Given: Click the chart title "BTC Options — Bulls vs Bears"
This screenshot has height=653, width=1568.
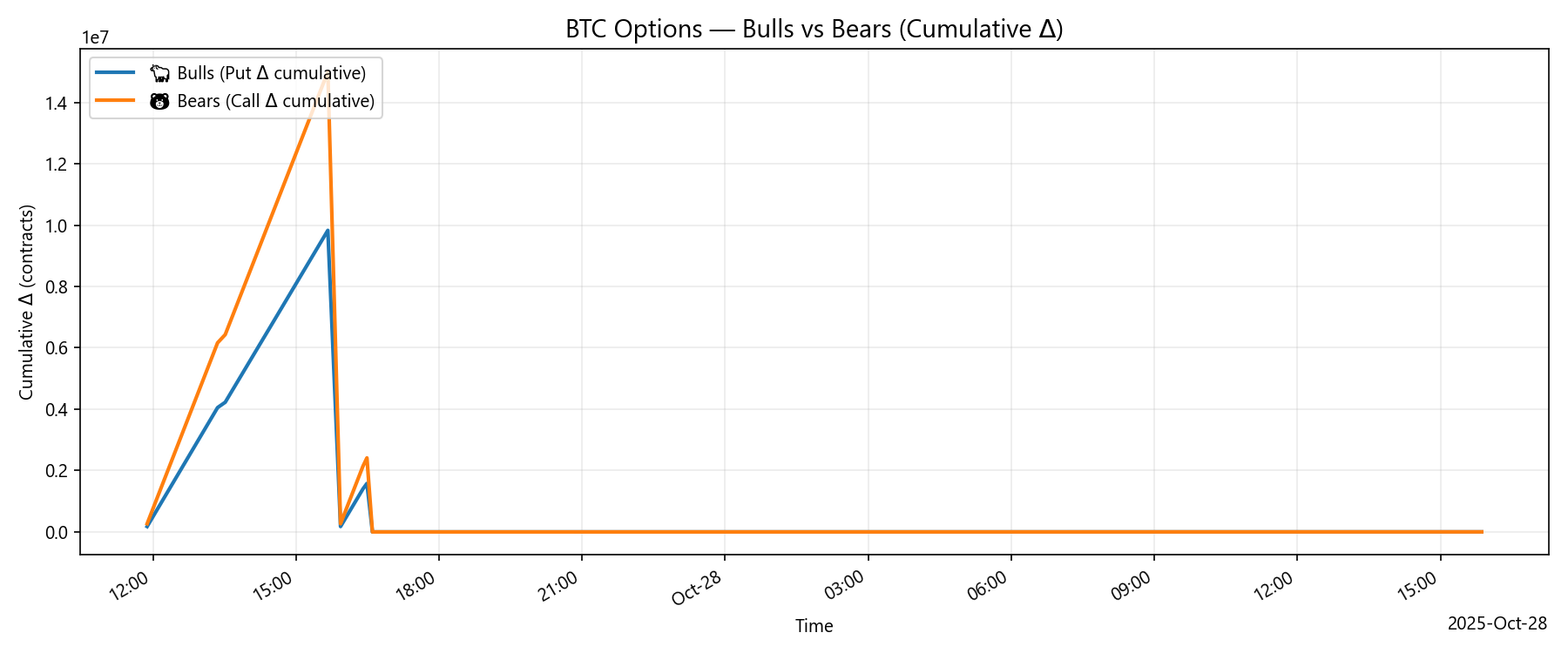Looking at the screenshot, I should pyautogui.click(x=814, y=30).
